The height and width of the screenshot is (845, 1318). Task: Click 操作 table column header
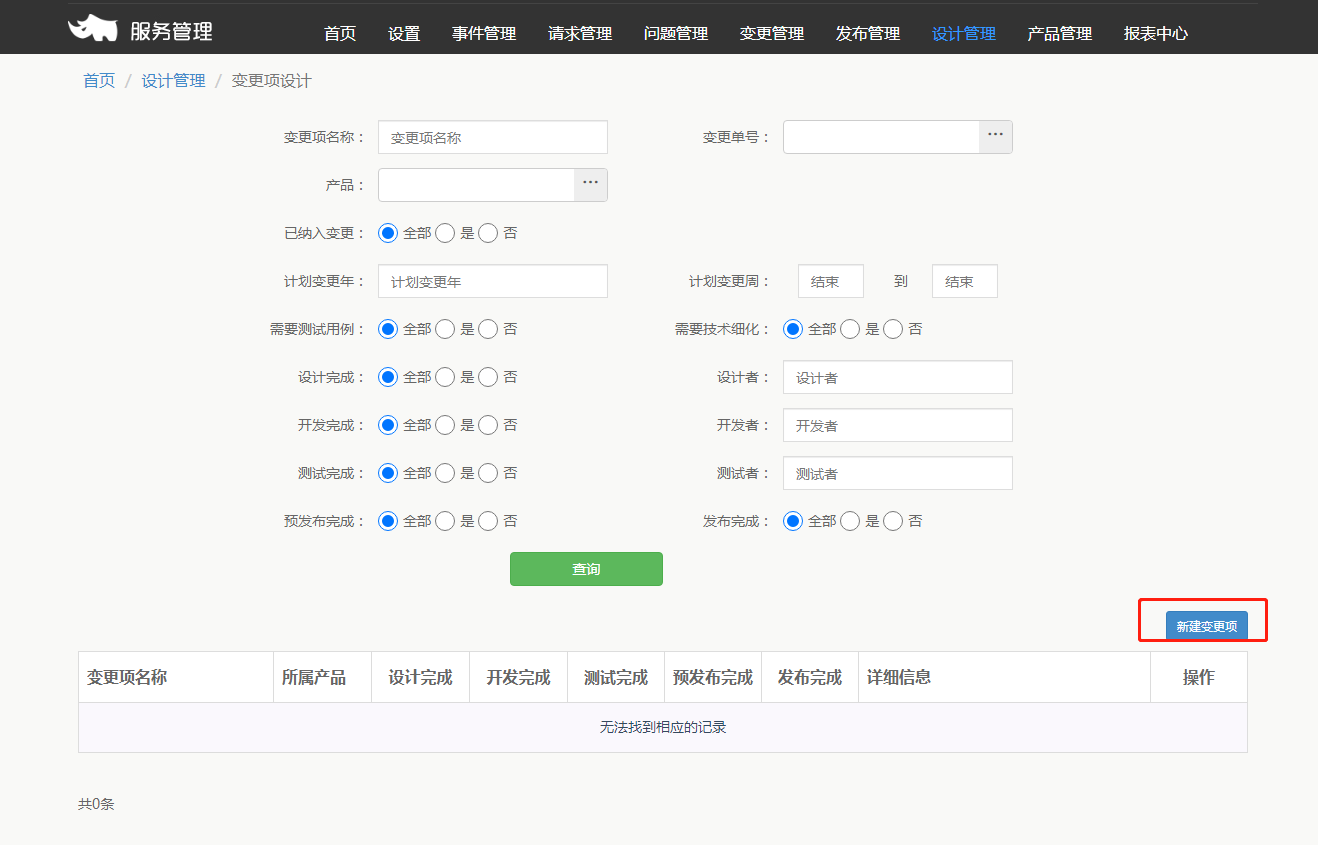coord(1199,677)
